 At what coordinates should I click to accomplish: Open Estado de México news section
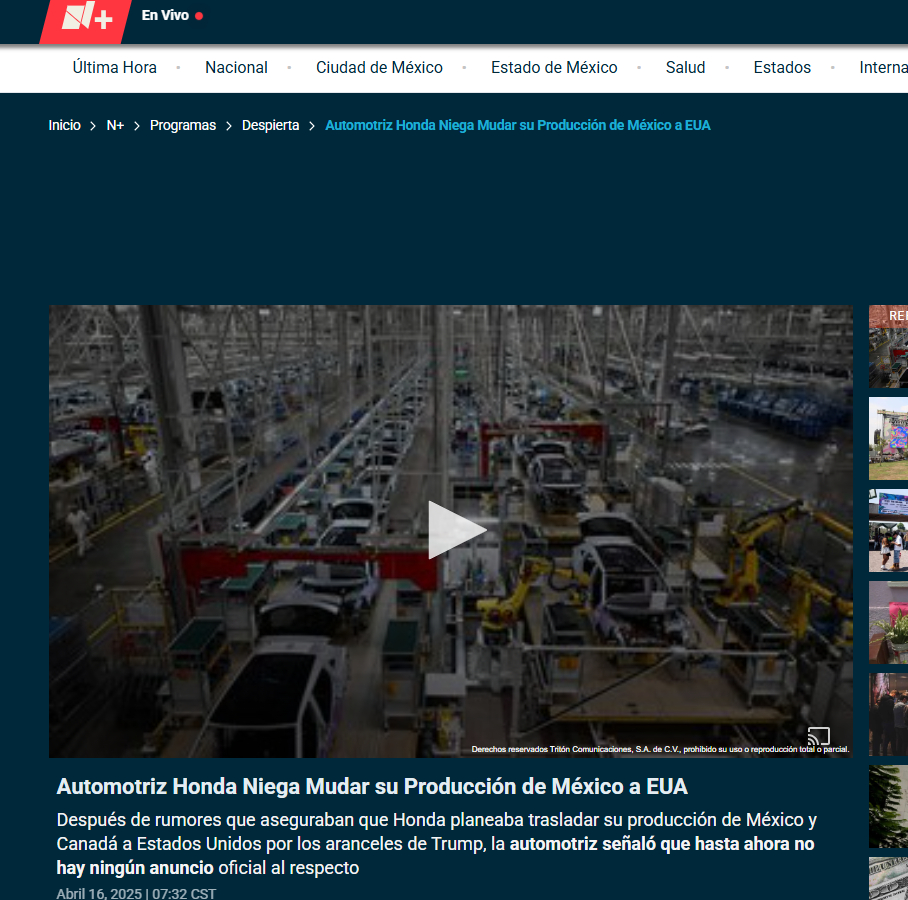coord(554,68)
